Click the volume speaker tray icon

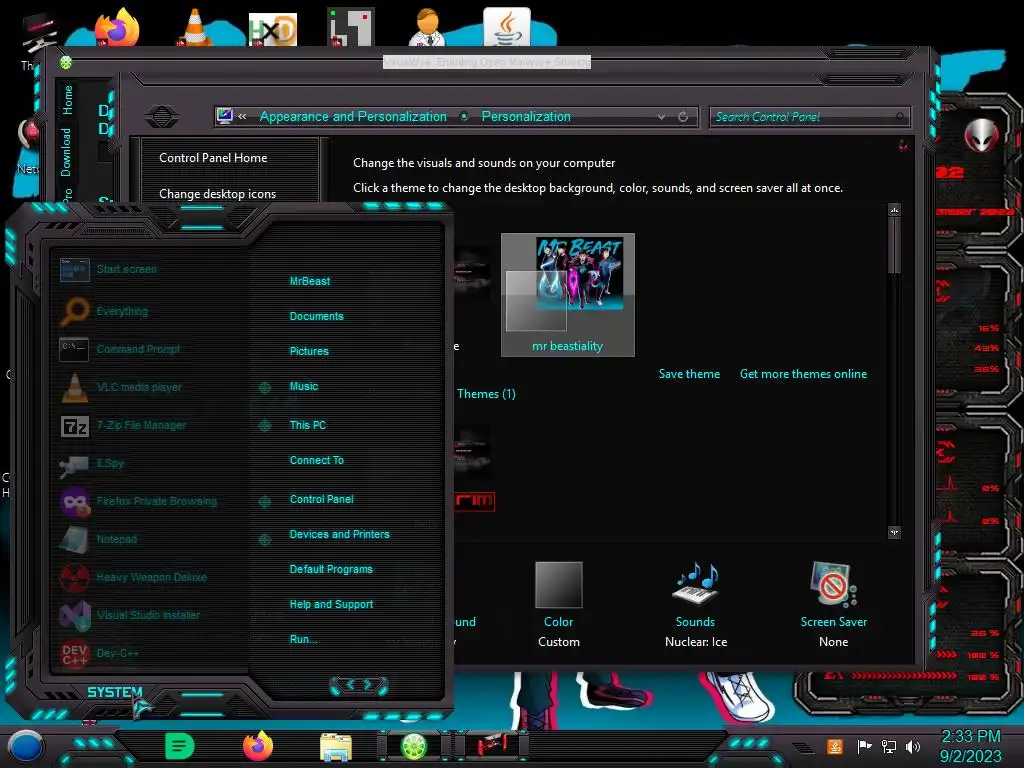913,746
